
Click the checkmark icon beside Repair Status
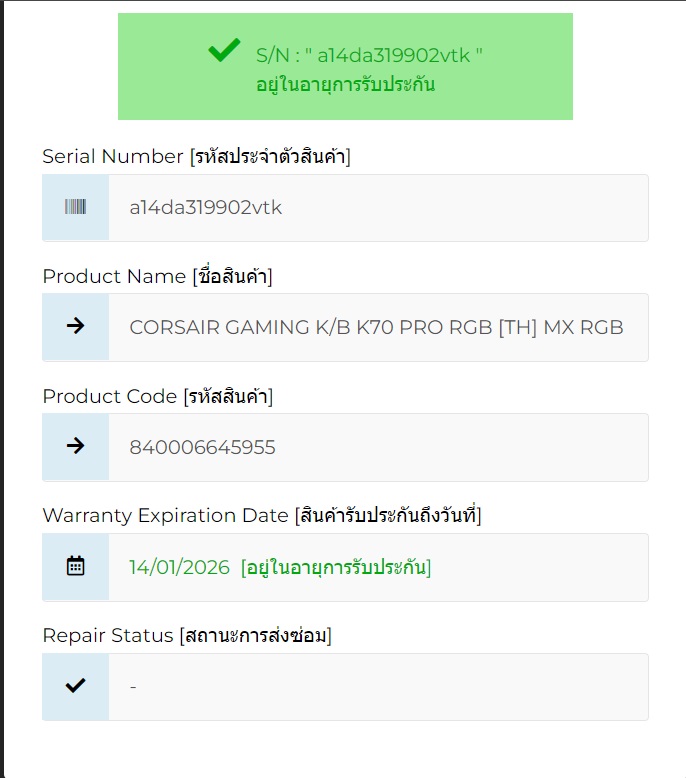pyautogui.click(x=75, y=686)
